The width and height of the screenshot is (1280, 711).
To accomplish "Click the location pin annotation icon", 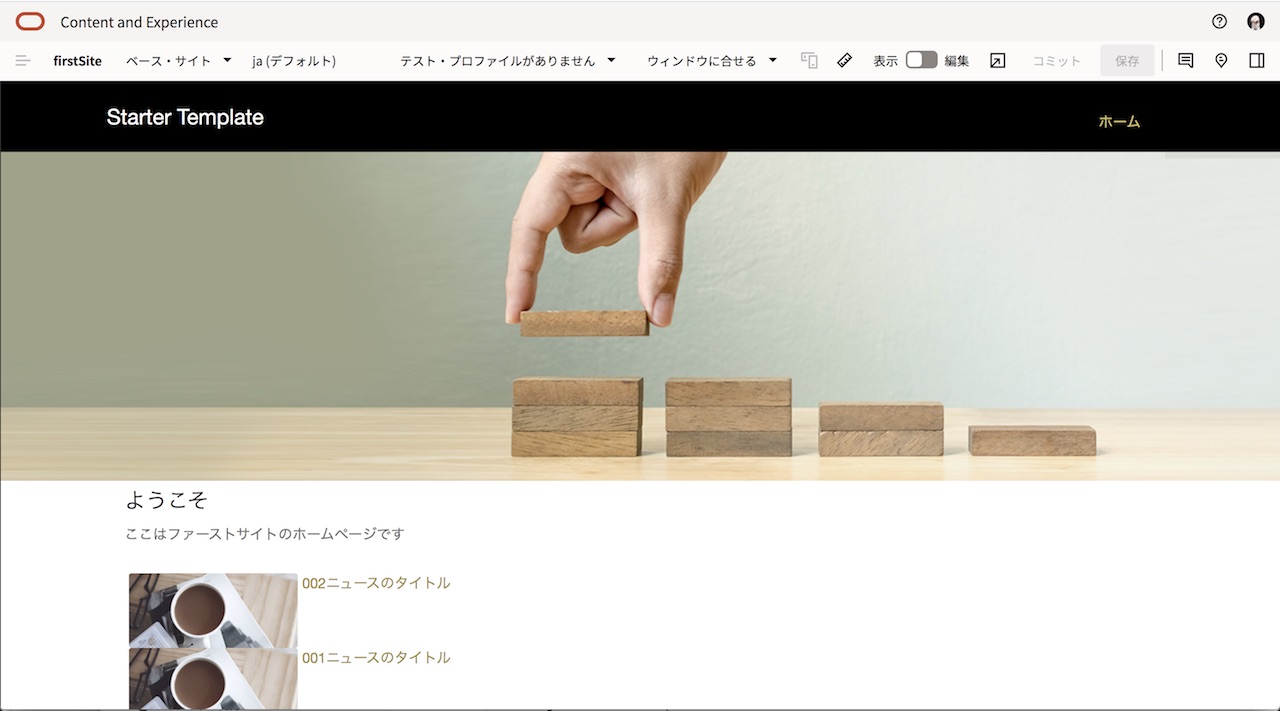I will coord(1221,61).
